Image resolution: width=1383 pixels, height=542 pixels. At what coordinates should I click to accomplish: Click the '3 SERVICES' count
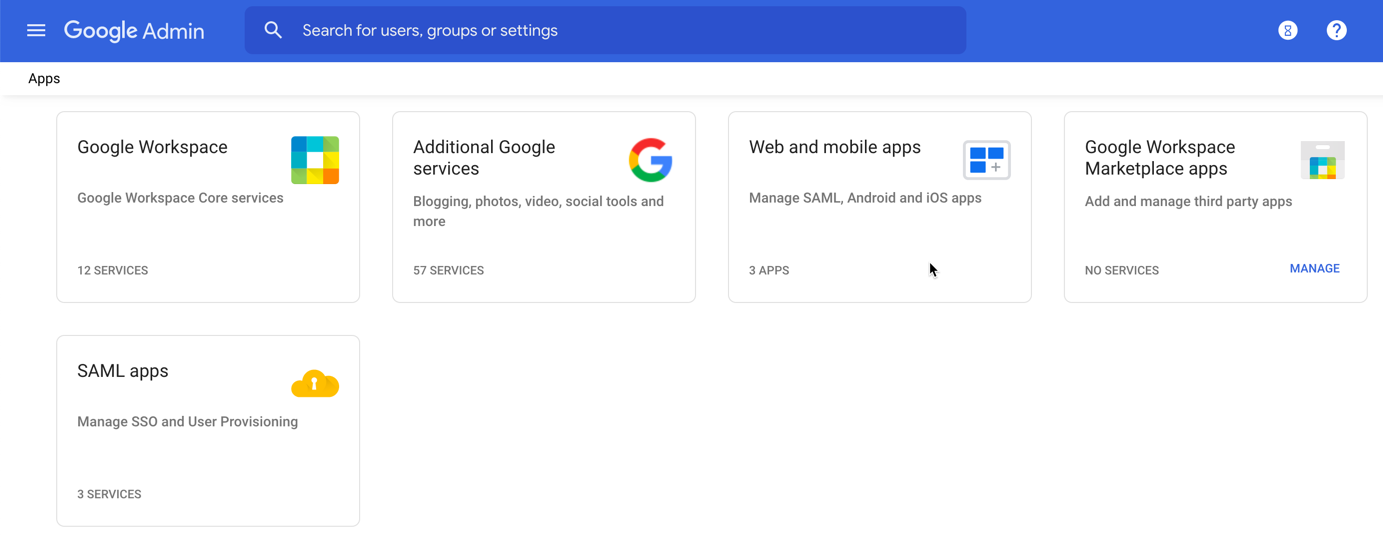pyautogui.click(x=109, y=495)
